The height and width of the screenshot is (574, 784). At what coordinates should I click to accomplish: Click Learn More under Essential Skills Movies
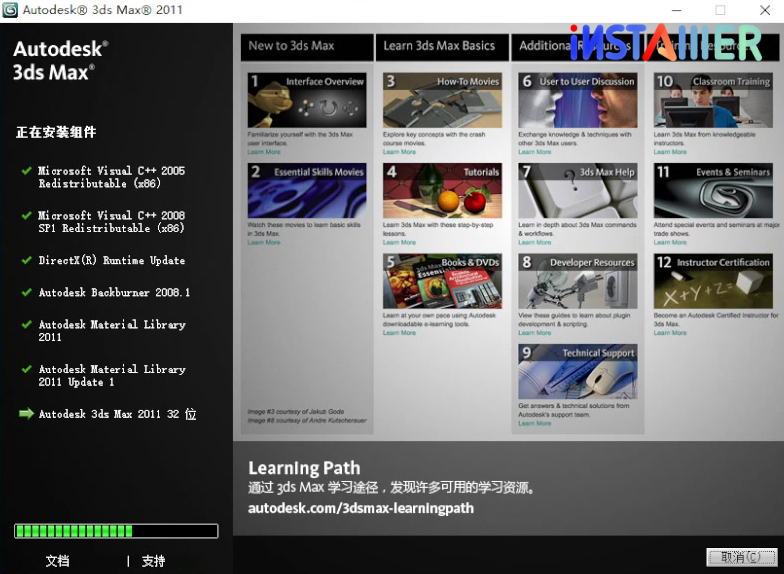tap(264, 242)
